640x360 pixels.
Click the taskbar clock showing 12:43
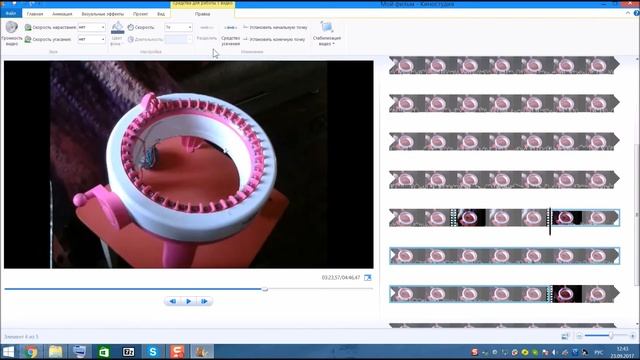pos(622,352)
